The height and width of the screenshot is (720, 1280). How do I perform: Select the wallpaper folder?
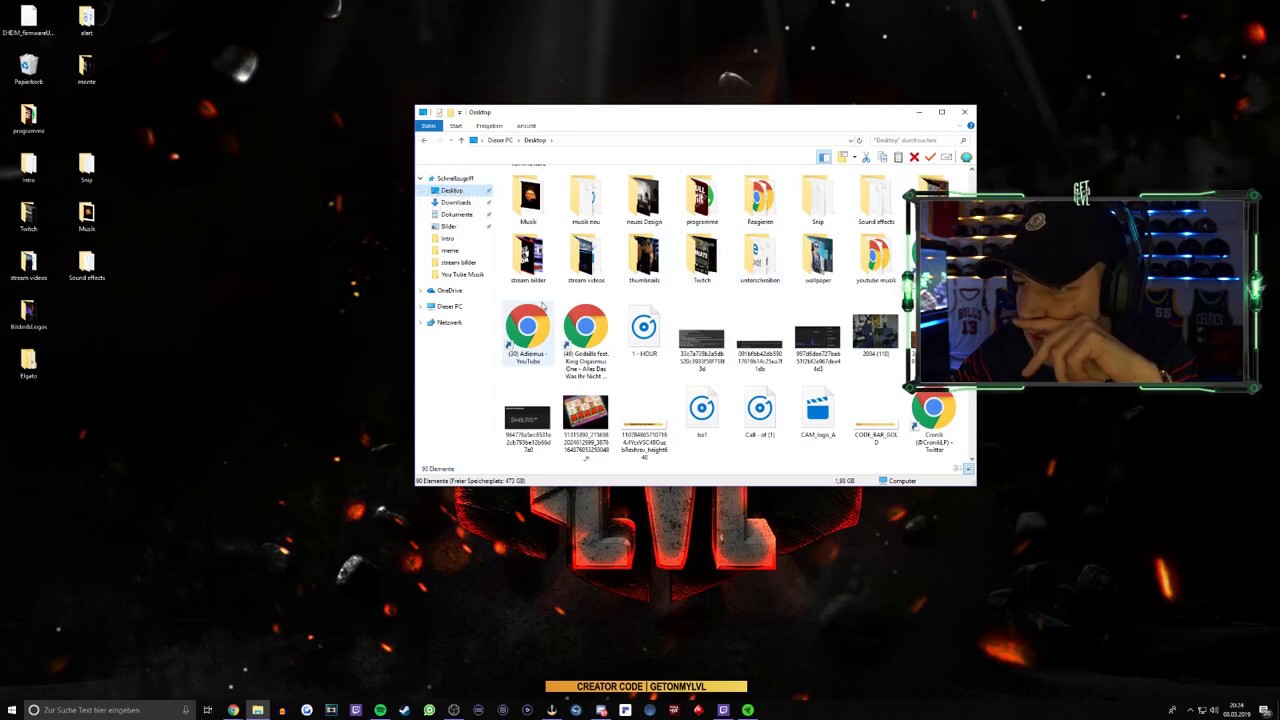point(818,258)
